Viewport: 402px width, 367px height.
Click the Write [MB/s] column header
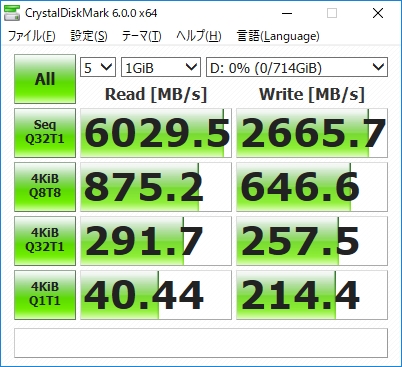click(312, 94)
